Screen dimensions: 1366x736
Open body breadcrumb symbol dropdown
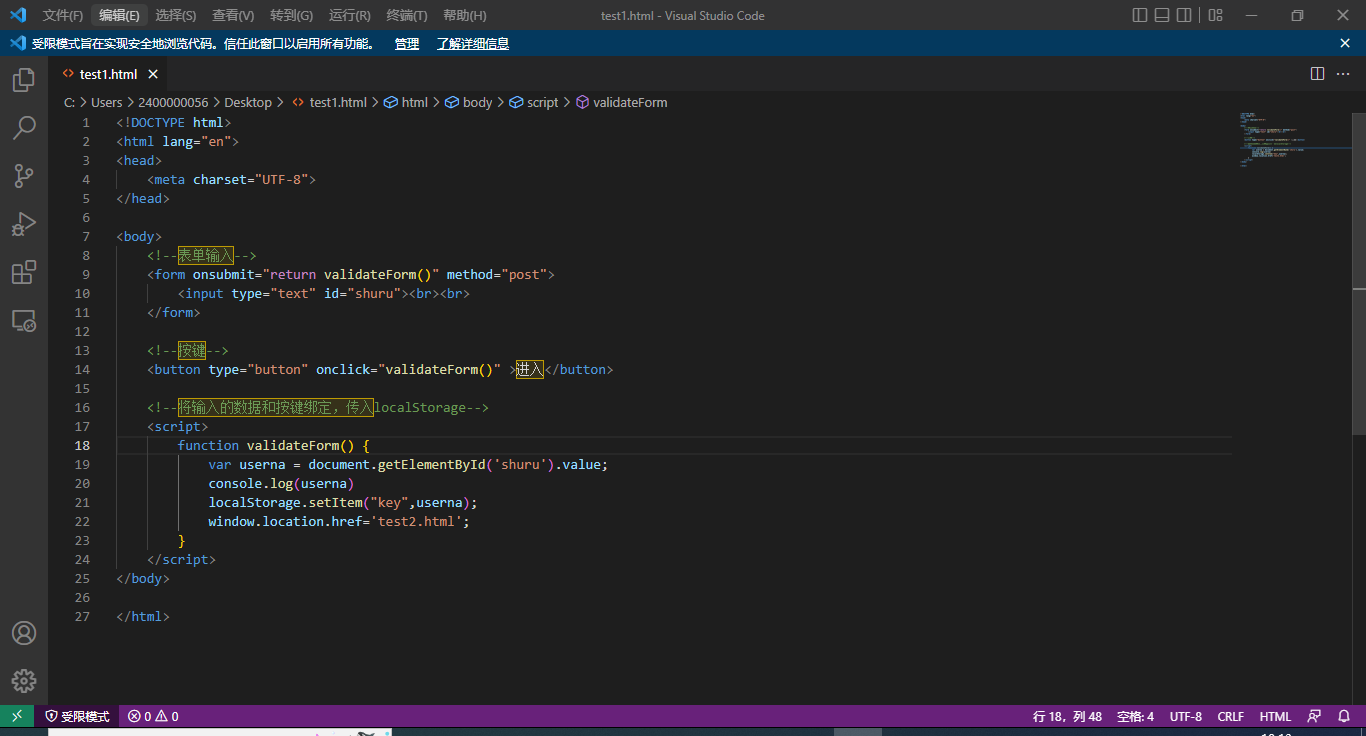pyautogui.click(x=468, y=102)
